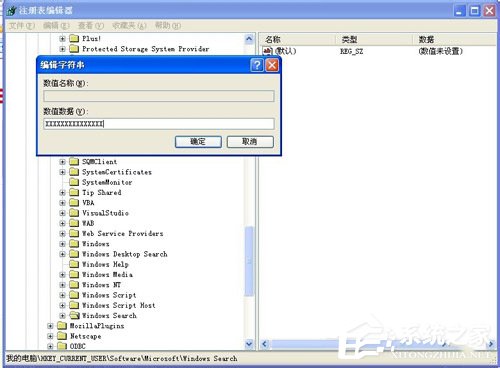Expand the SystemCertificates key
Image resolution: width=500 pixels, height=368 pixels.
[62, 172]
